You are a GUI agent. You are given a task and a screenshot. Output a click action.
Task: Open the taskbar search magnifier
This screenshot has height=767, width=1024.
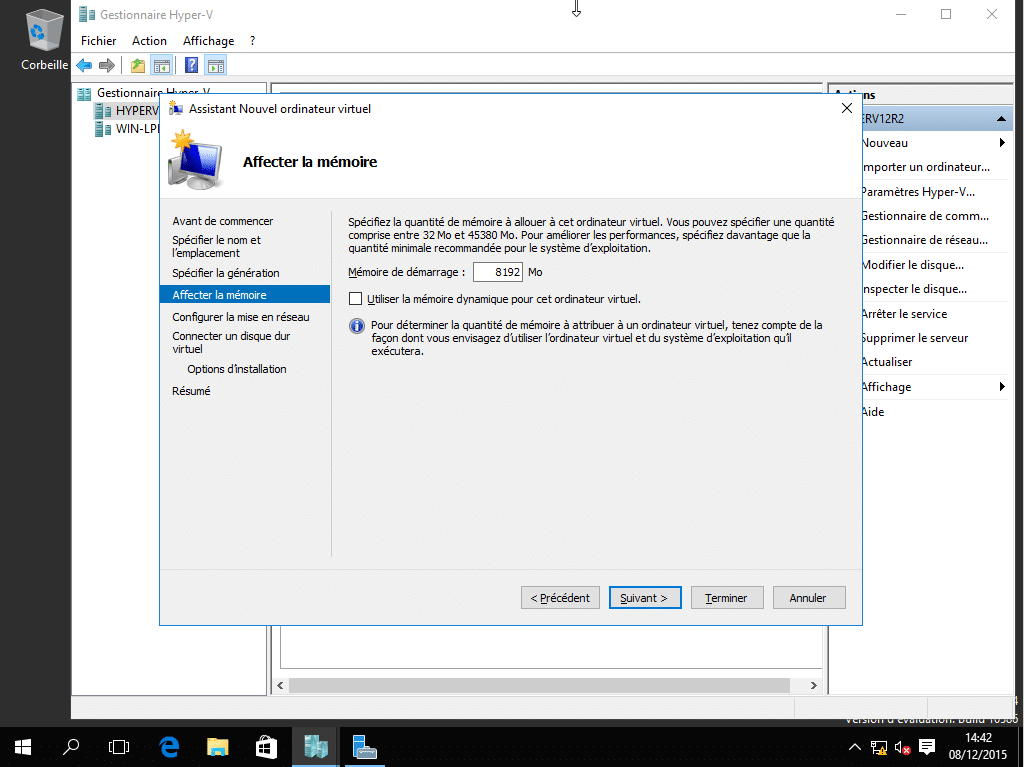click(71, 747)
